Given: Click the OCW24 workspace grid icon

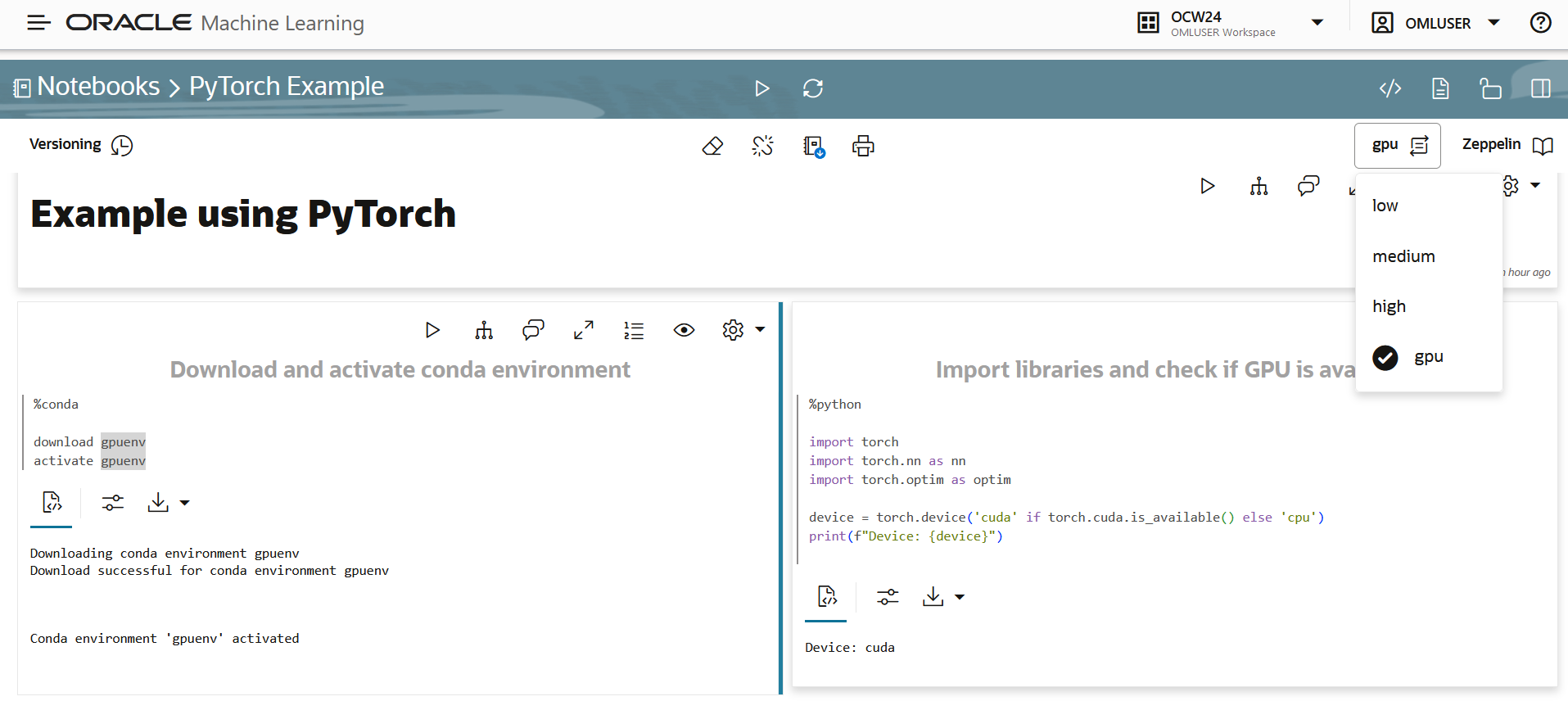Looking at the screenshot, I should coord(1148,23).
